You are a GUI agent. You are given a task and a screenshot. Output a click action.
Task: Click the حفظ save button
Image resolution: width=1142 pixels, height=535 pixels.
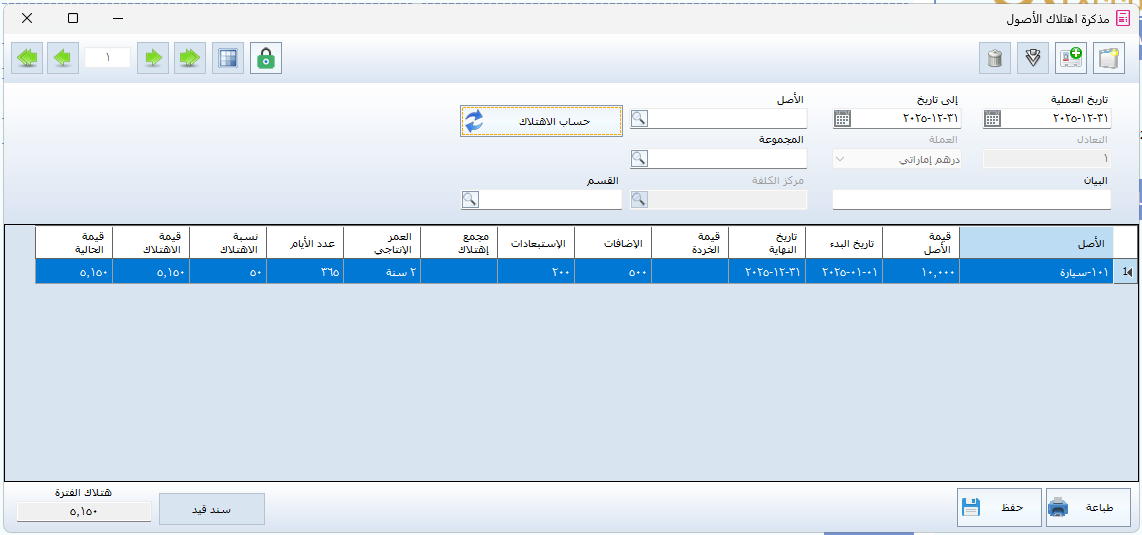[998, 508]
